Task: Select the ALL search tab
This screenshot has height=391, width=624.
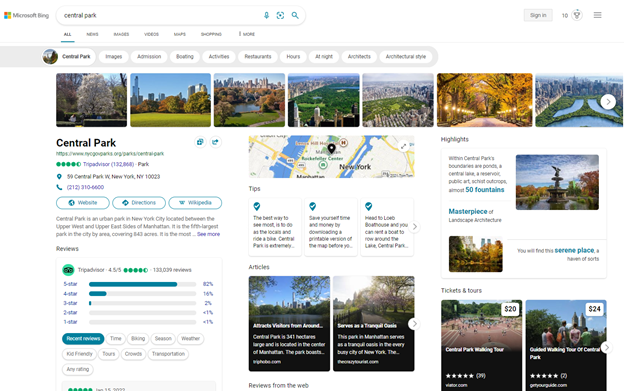Action: click(x=68, y=34)
